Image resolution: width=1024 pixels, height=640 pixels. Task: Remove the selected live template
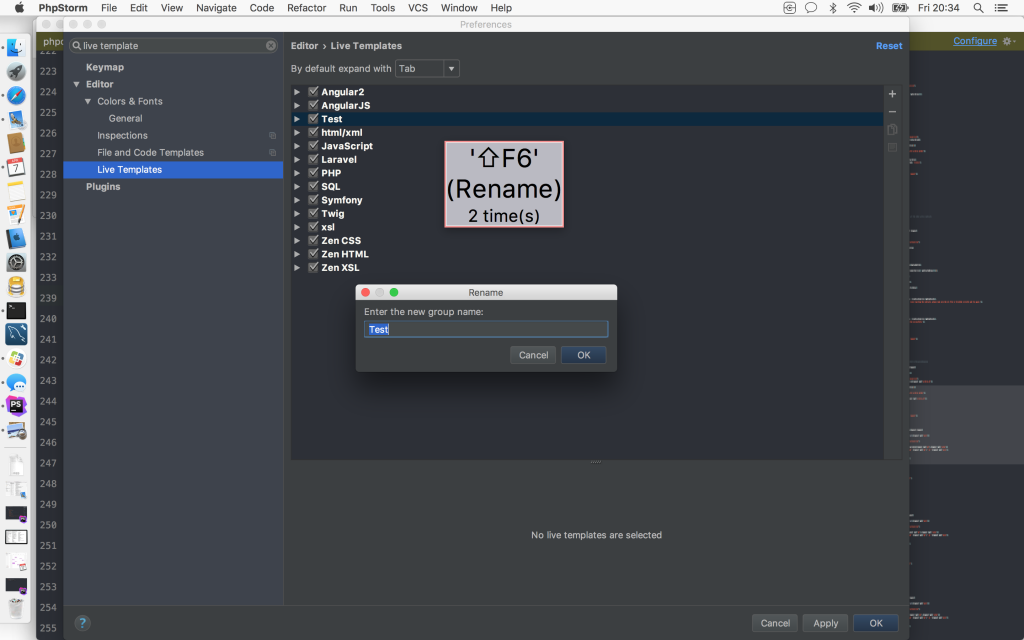[x=892, y=110]
